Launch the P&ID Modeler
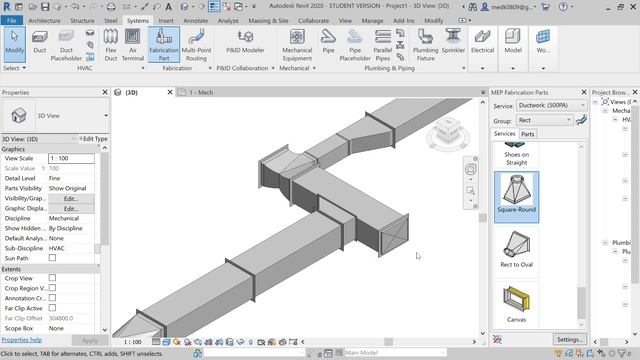Image resolution: width=640 pixels, height=360 pixels. pos(245,42)
